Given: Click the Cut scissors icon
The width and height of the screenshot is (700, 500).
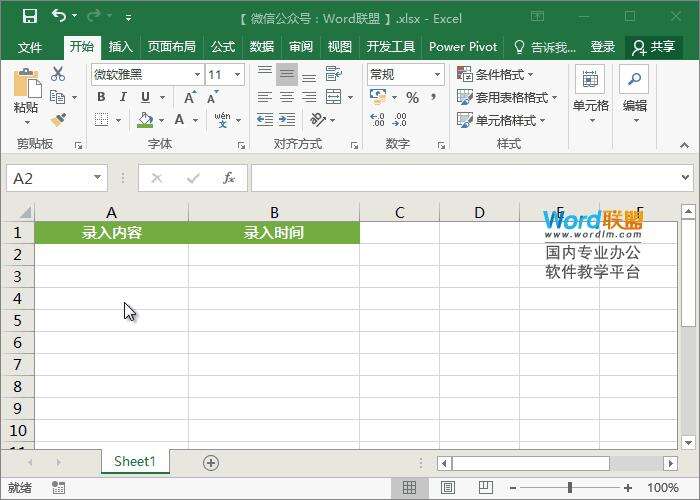Looking at the screenshot, I should (58, 74).
